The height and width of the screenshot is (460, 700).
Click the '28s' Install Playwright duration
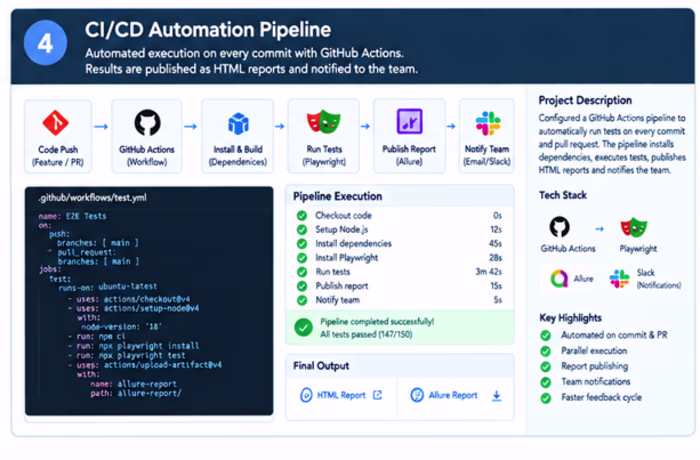pos(495,258)
